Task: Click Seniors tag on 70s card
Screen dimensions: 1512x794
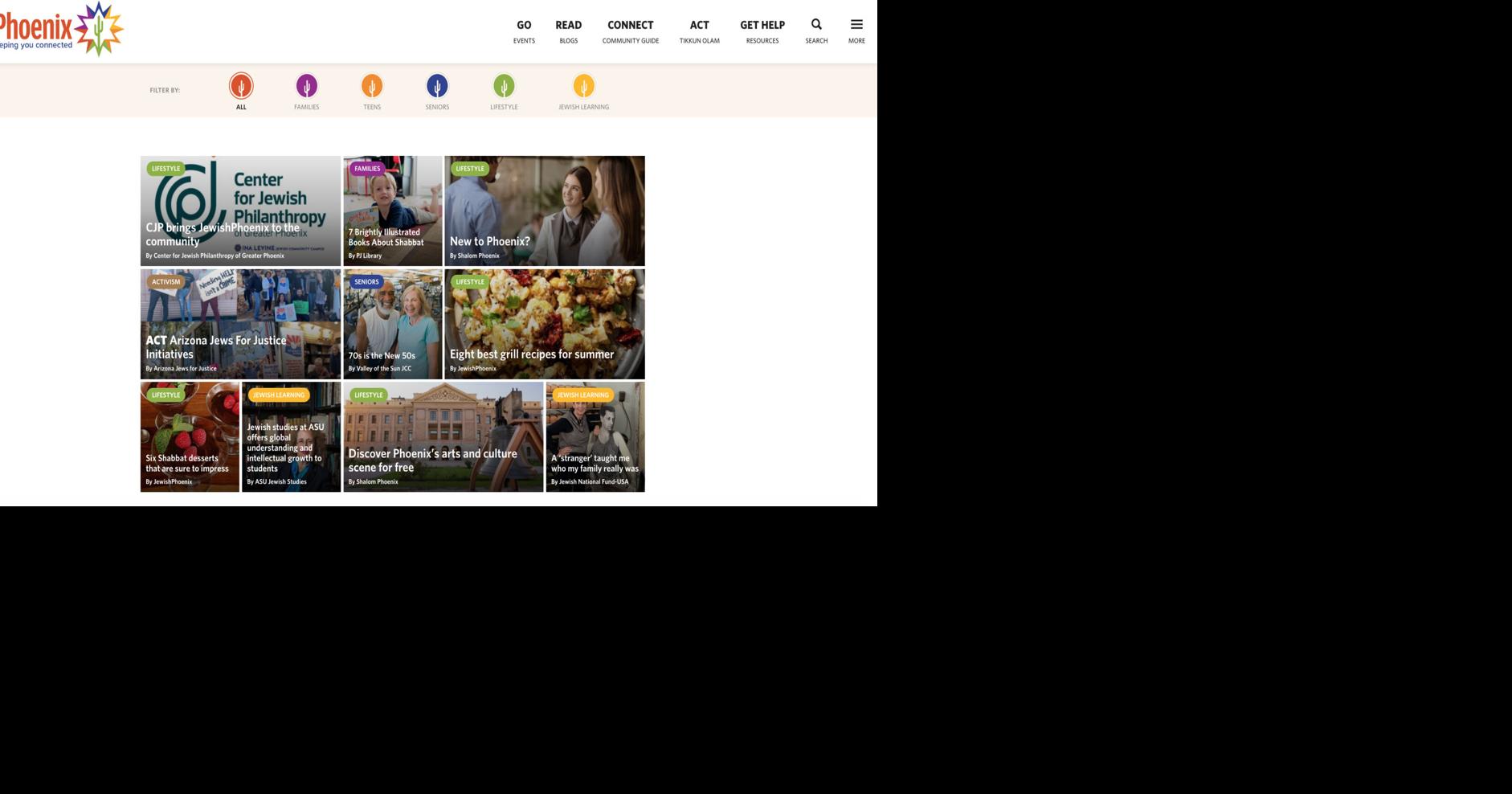Action: (x=366, y=282)
